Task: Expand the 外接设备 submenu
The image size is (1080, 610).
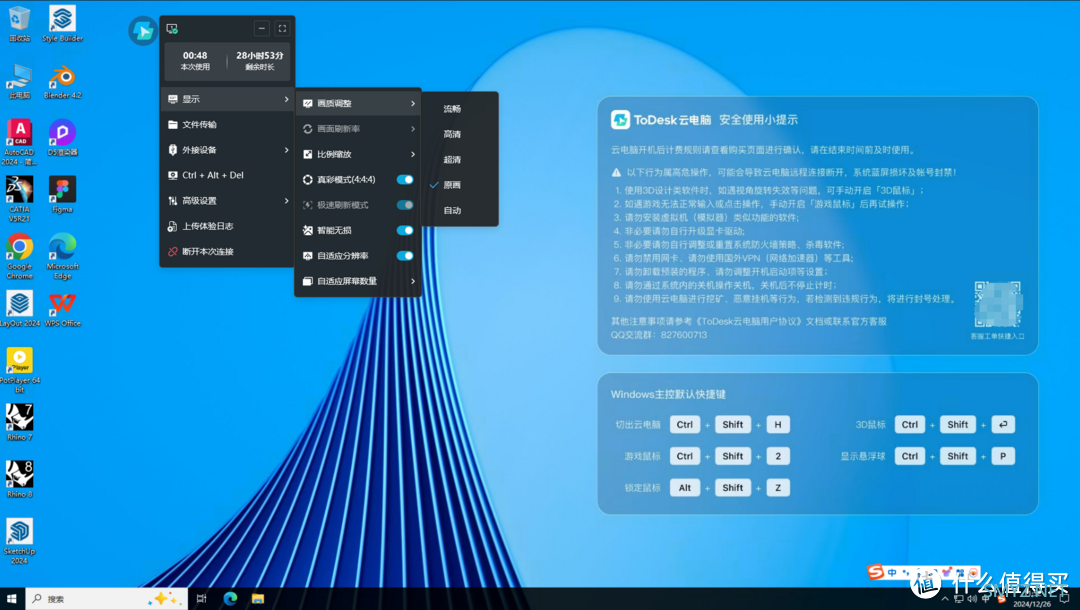Action: [227, 150]
